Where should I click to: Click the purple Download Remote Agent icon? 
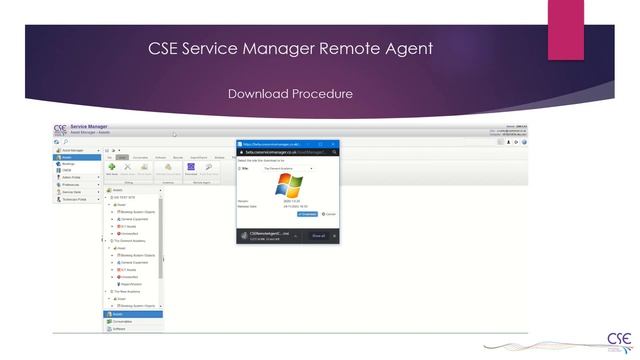click(x=191, y=167)
